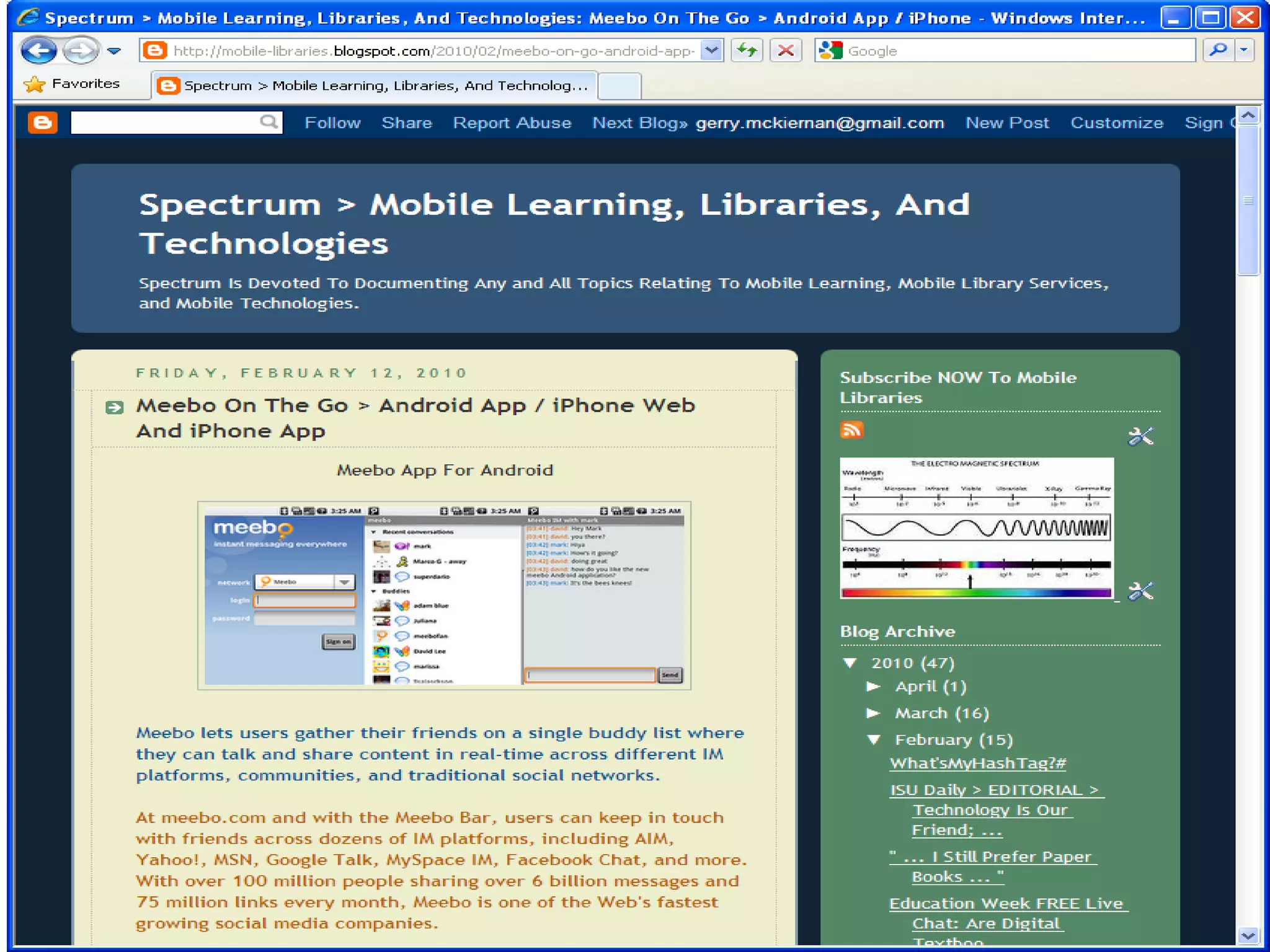Click the Meebo Android app screenshot image
Viewport: 1270px width, 952px height.
(x=444, y=596)
